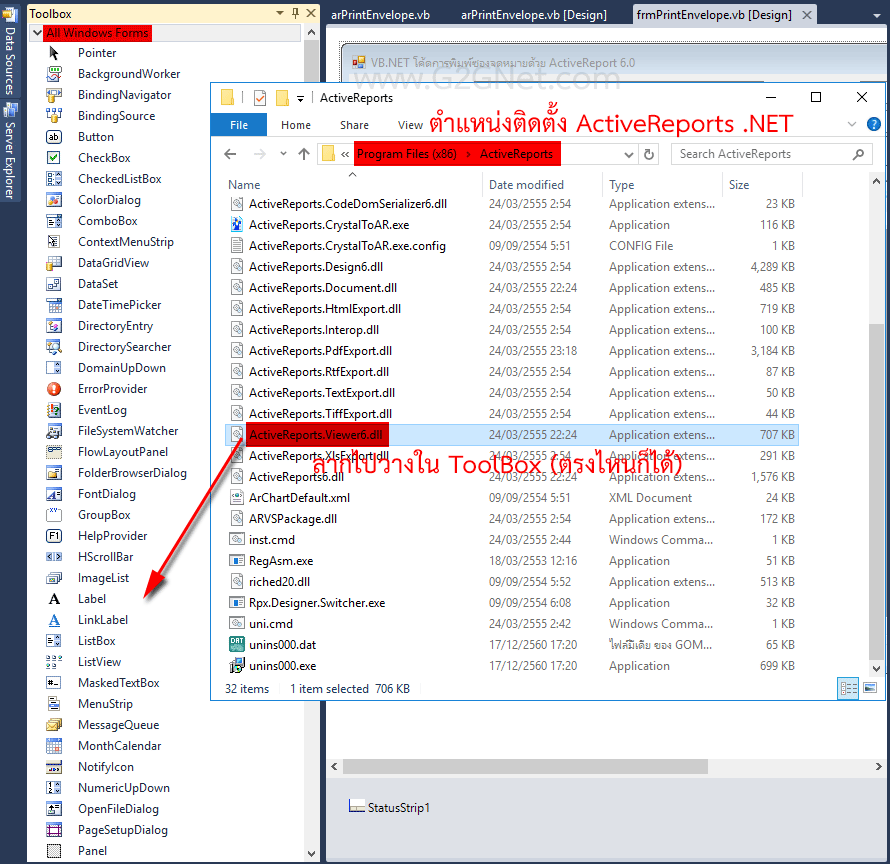Open the File tab in Explorer
This screenshot has width=890, height=864.
pos(239,125)
